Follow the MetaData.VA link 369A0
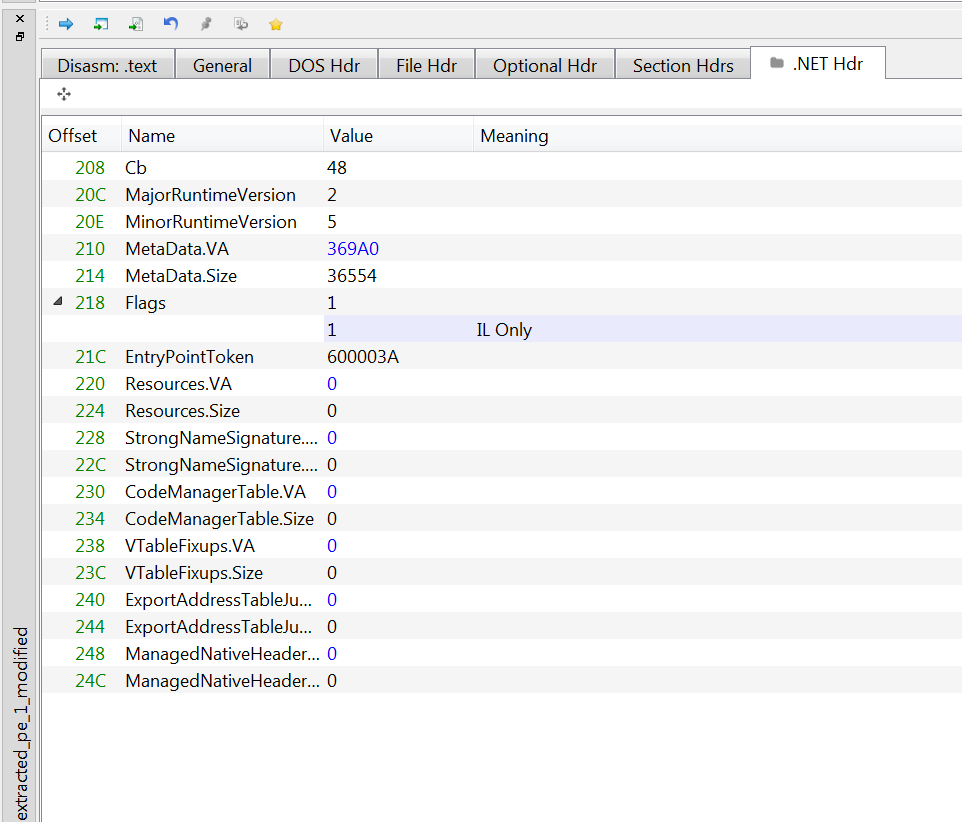The height and width of the screenshot is (822, 962). [353, 249]
